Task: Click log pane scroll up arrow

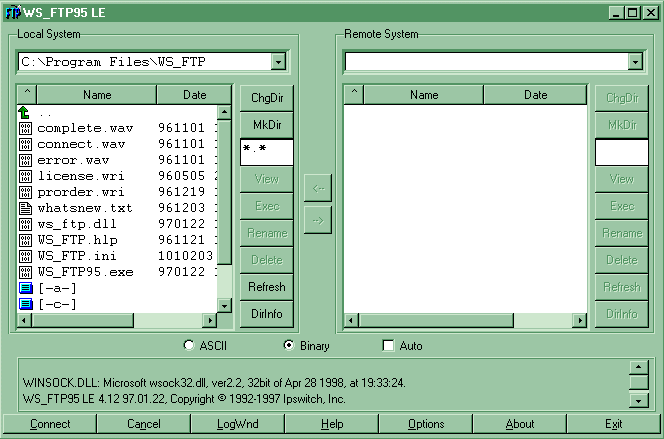Action: click(639, 367)
